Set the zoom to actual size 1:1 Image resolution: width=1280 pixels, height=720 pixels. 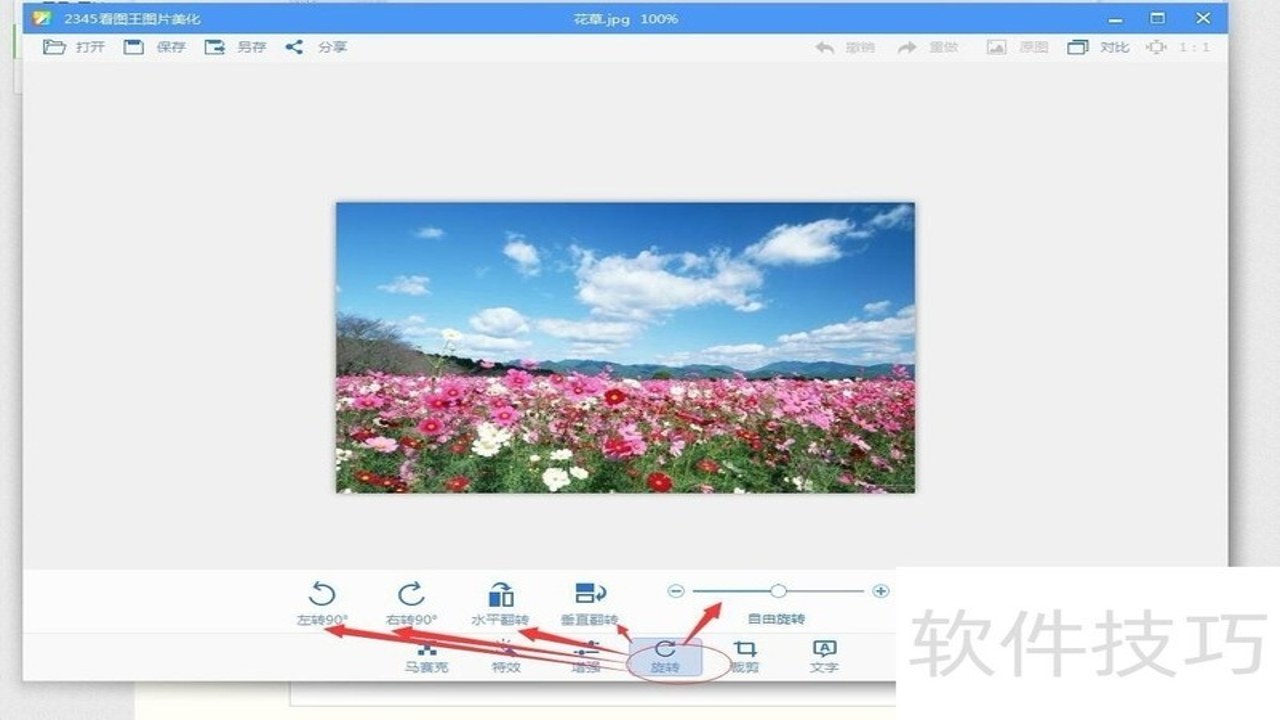pos(1178,47)
